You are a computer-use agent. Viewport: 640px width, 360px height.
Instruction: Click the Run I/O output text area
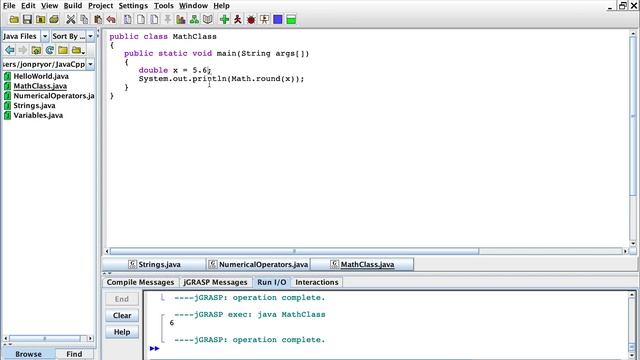[x=385, y=325]
